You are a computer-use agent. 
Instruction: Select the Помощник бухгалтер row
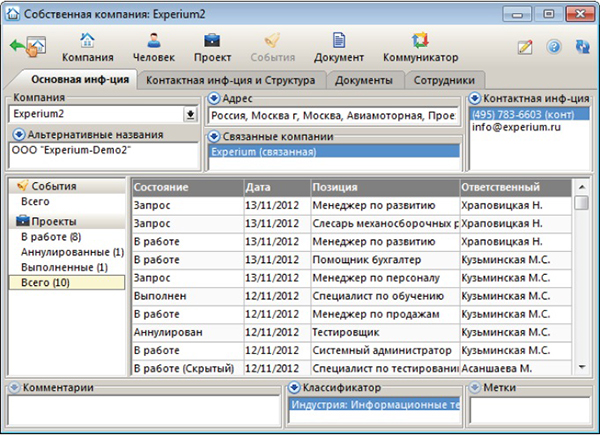click(352, 260)
